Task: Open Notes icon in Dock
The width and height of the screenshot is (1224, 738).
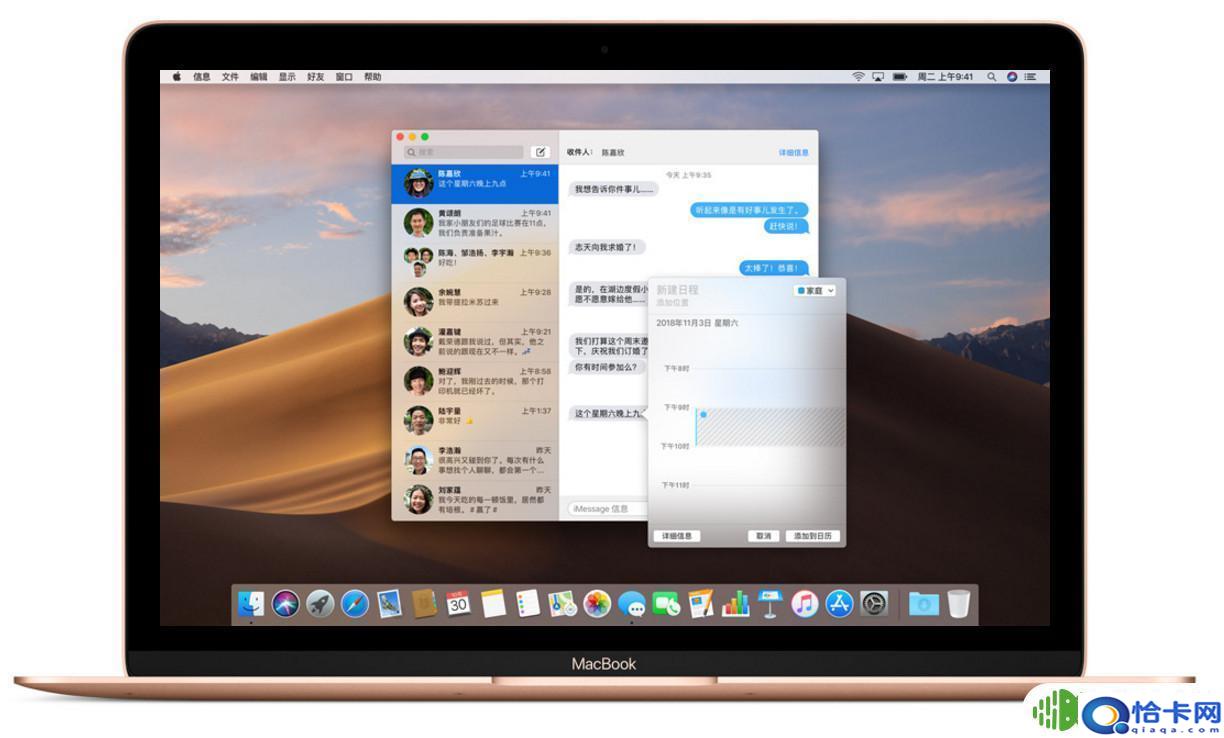Action: 493,604
